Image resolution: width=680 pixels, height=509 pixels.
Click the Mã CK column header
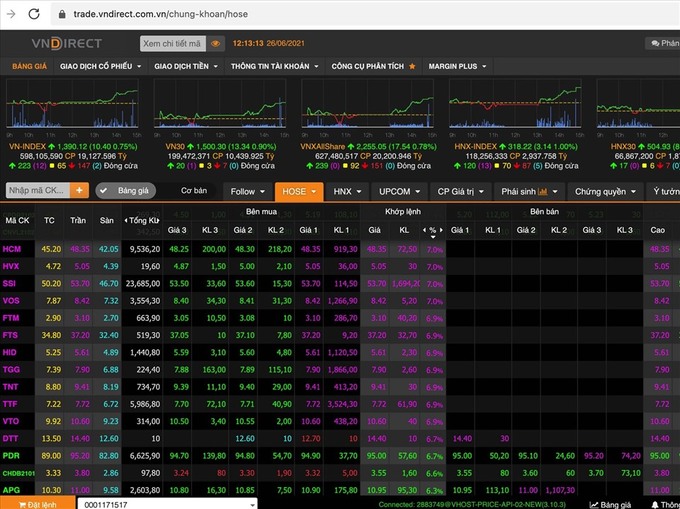17,221
